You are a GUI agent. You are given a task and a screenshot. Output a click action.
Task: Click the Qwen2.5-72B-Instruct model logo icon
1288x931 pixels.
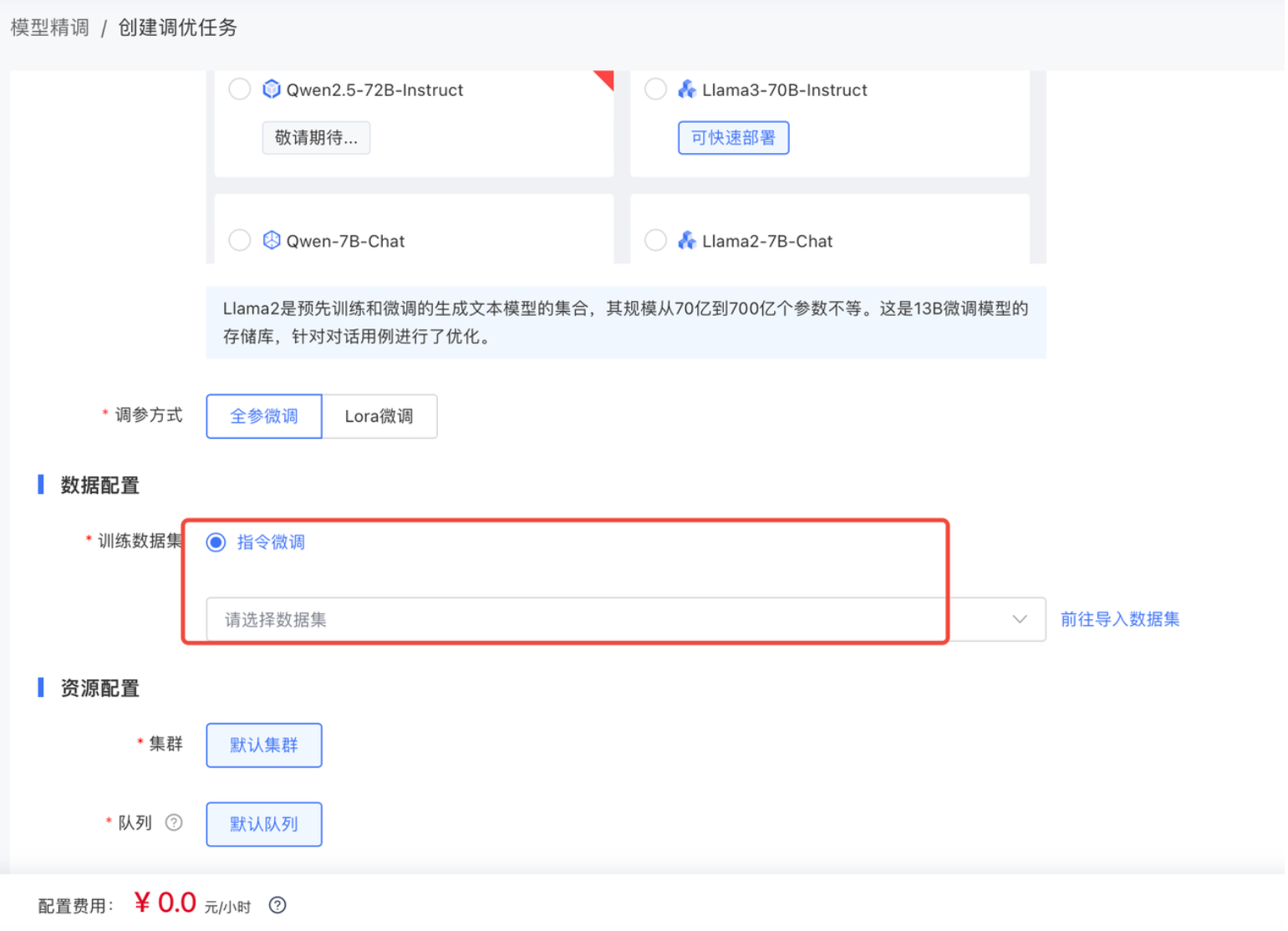(272, 89)
